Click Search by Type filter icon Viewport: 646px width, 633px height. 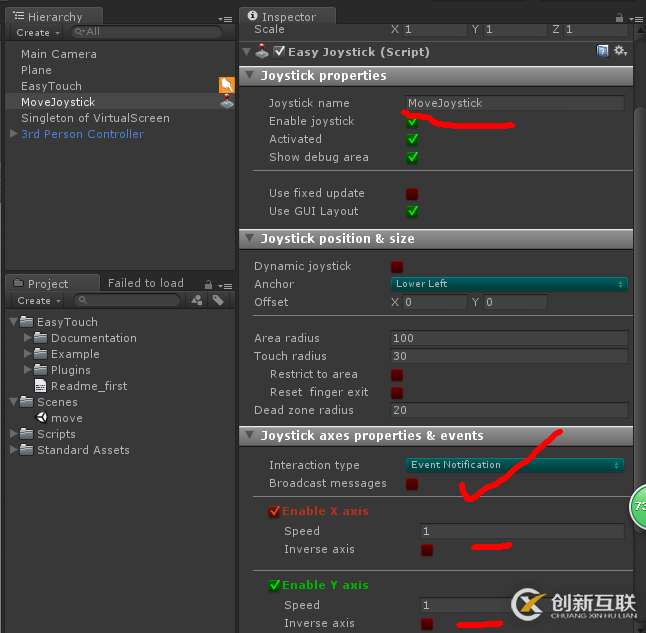click(197, 300)
